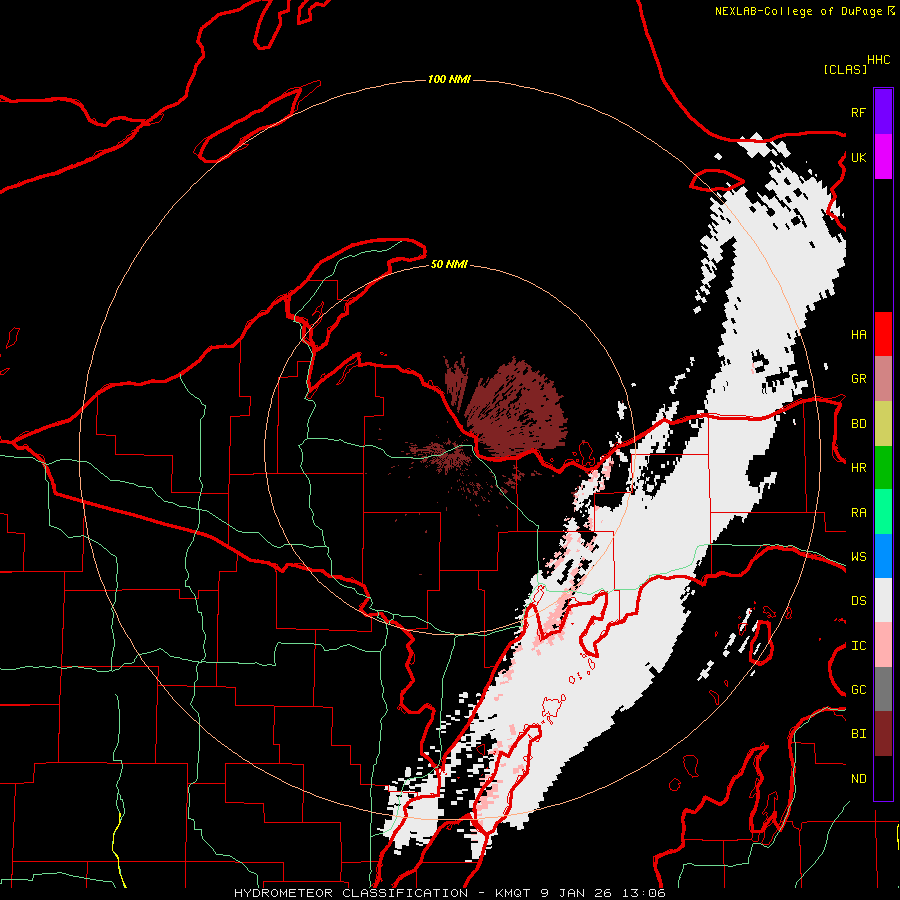Click the red HA hail legend swatch
Screen dimensions: 900x900
pos(883,334)
